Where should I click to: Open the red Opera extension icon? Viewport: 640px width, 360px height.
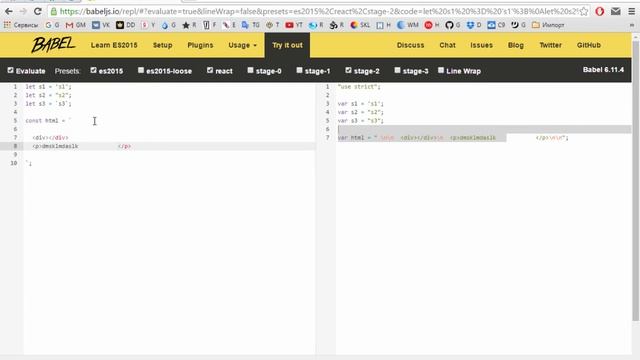tap(600, 11)
